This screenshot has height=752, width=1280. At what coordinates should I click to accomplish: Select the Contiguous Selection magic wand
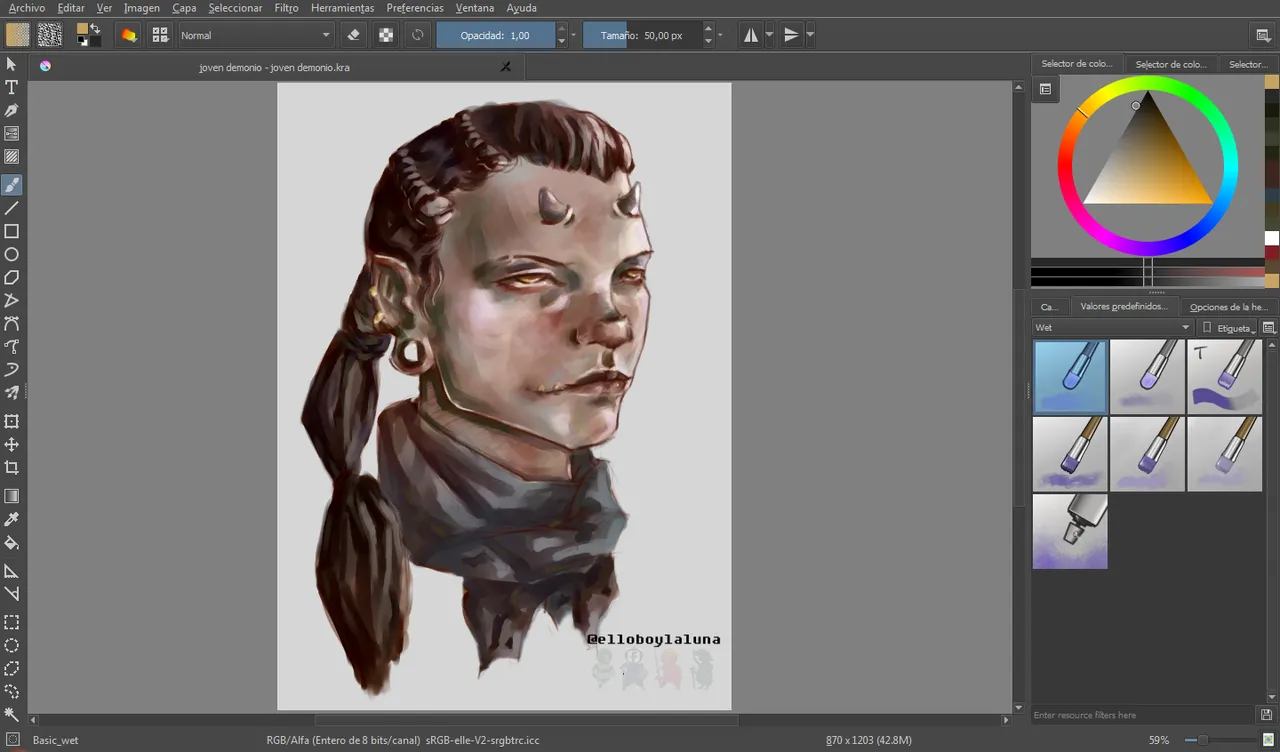click(x=12, y=713)
